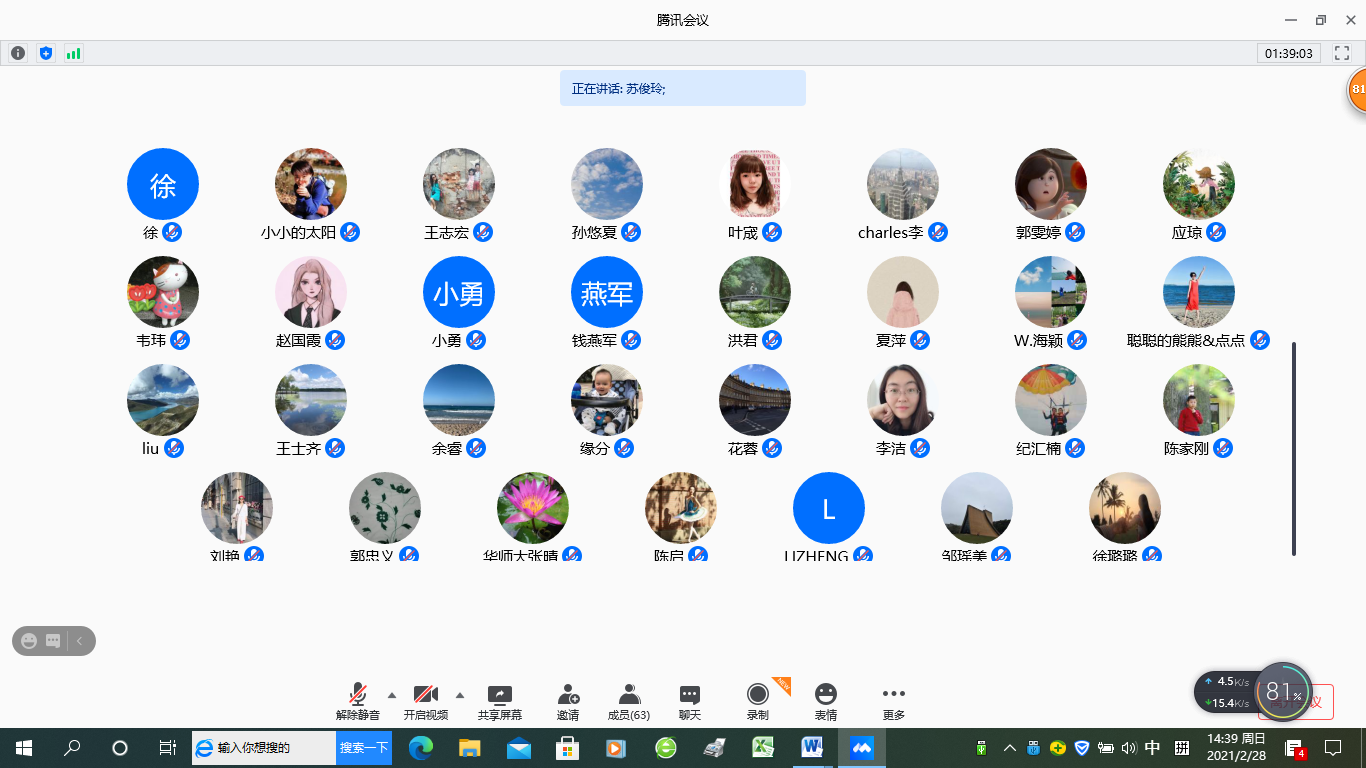Click the Invite (邀请) icon
Viewport: 1366px width, 768px height.
click(568, 702)
